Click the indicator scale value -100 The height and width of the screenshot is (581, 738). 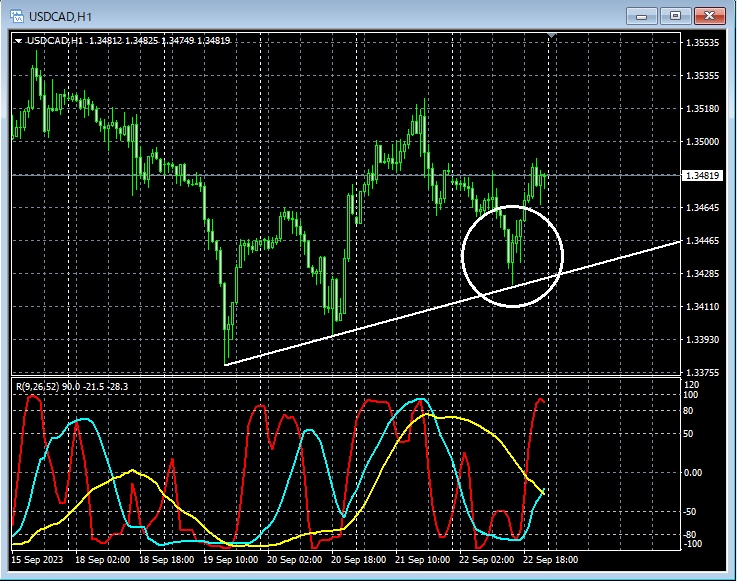pyautogui.click(x=693, y=544)
